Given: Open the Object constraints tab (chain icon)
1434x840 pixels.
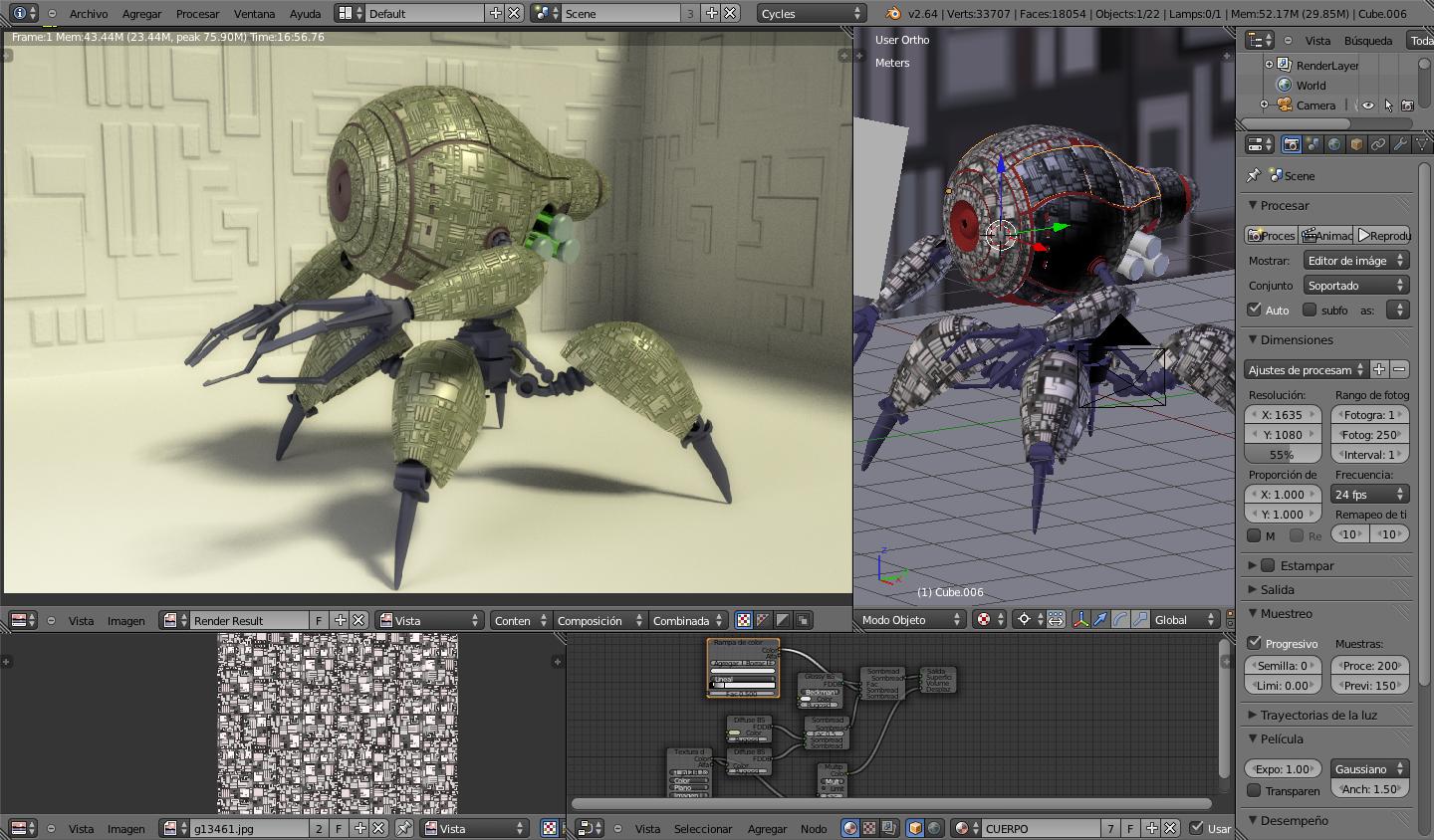Looking at the screenshot, I should [x=1378, y=144].
